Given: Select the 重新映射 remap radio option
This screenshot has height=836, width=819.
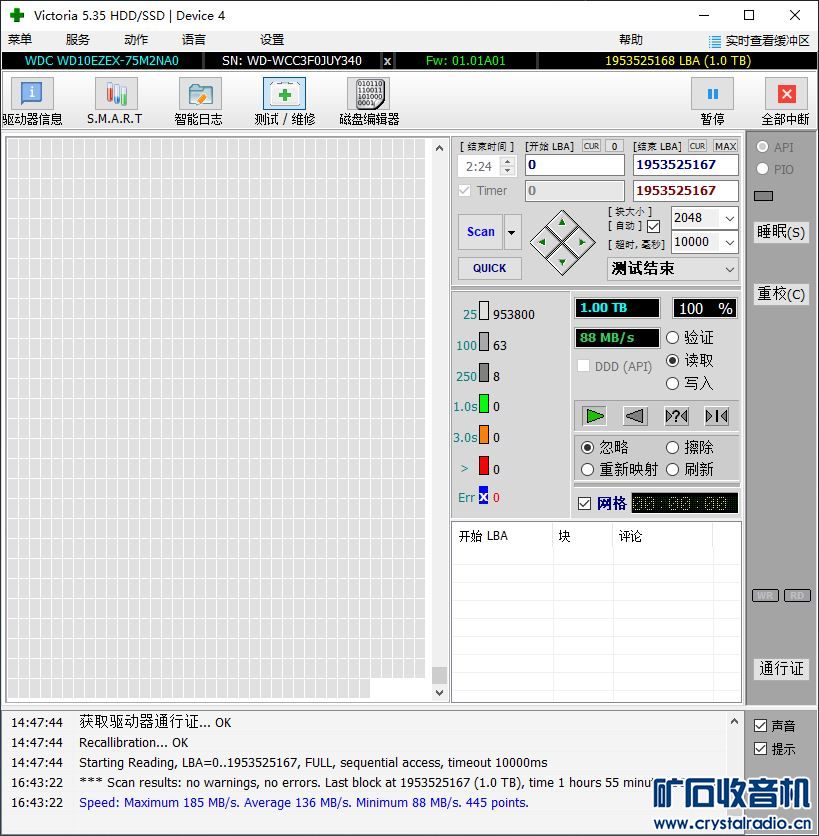Looking at the screenshot, I should [588, 470].
